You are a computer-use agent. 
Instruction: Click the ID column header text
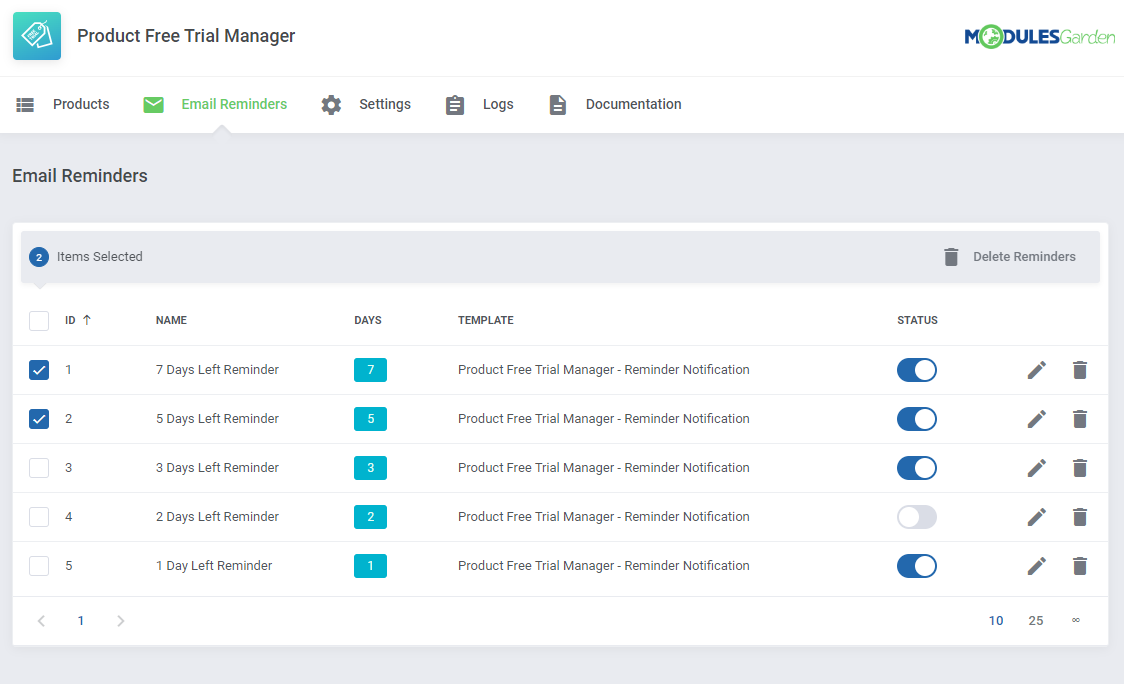coord(70,320)
